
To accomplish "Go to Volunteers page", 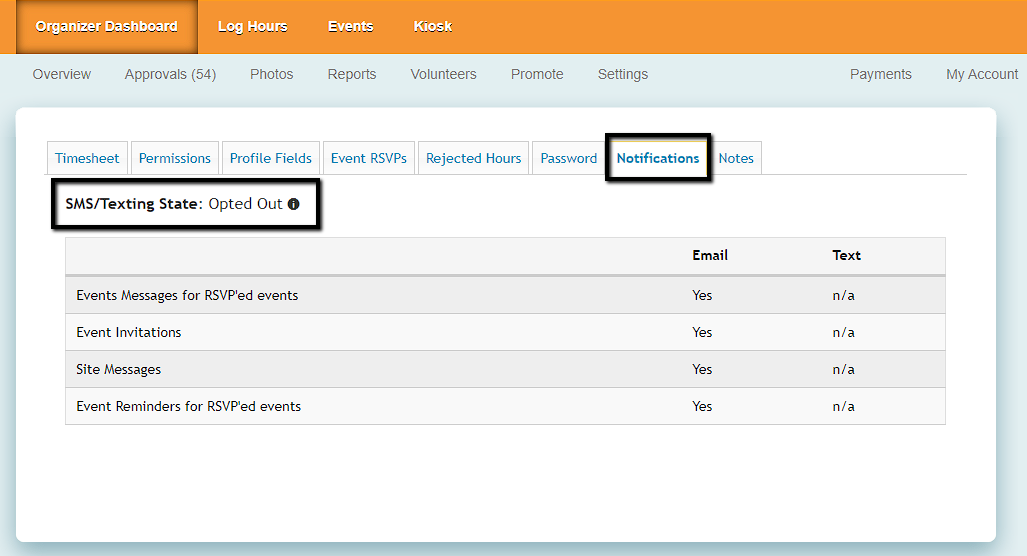I will coord(443,74).
